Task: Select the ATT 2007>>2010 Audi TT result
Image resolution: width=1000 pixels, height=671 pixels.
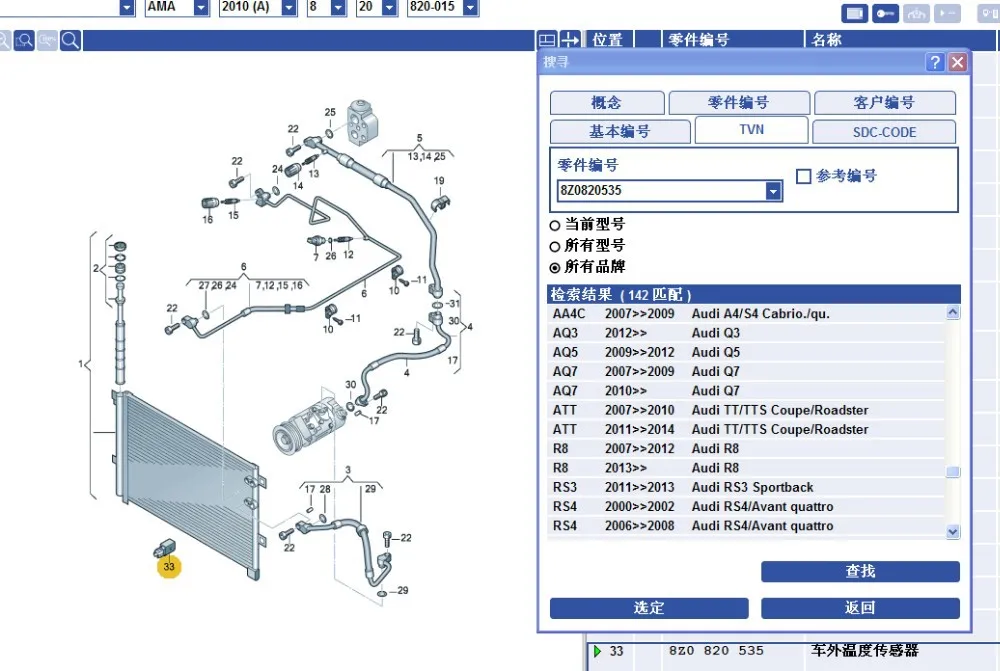Action: coord(746,410)
